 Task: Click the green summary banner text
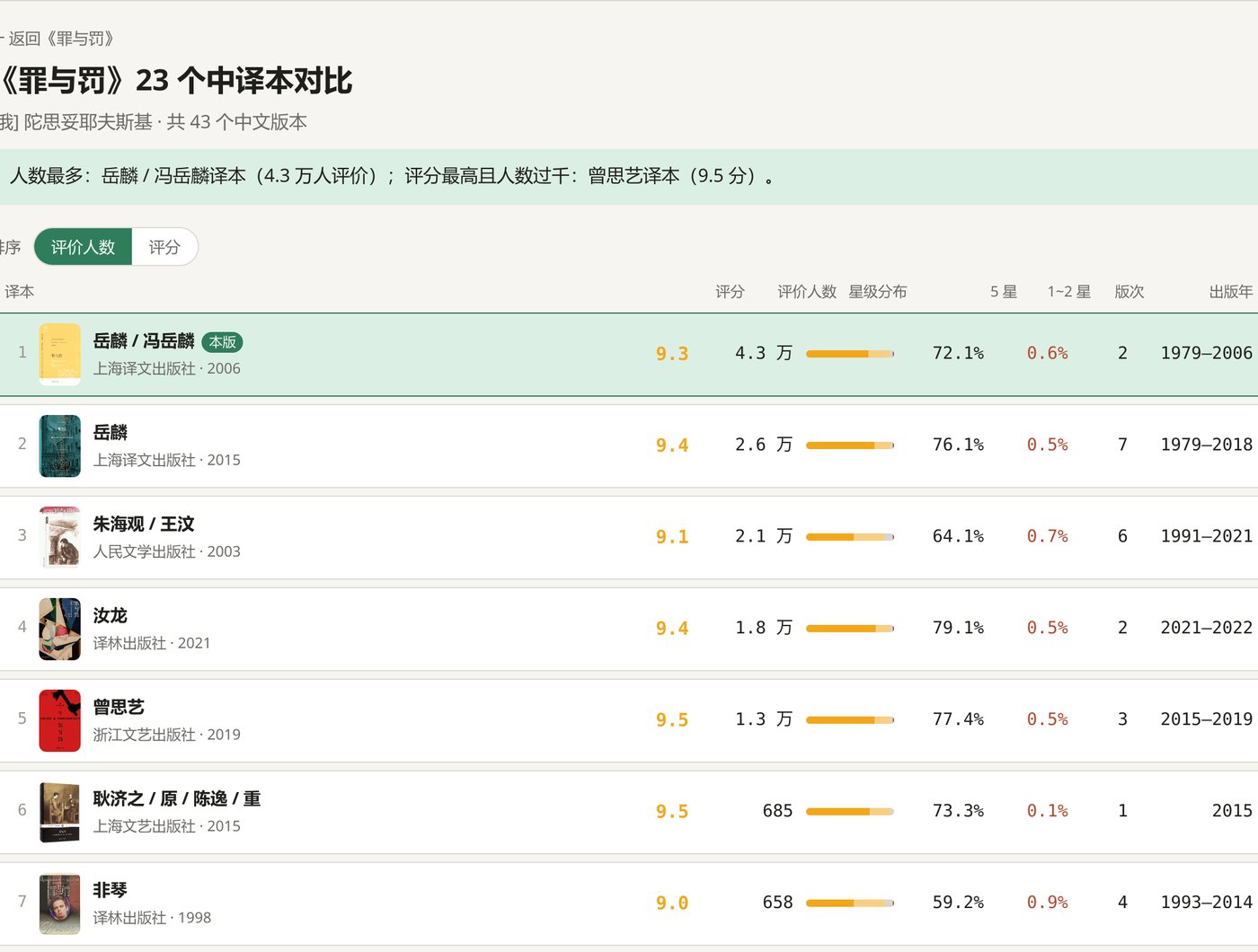point(393,176)
